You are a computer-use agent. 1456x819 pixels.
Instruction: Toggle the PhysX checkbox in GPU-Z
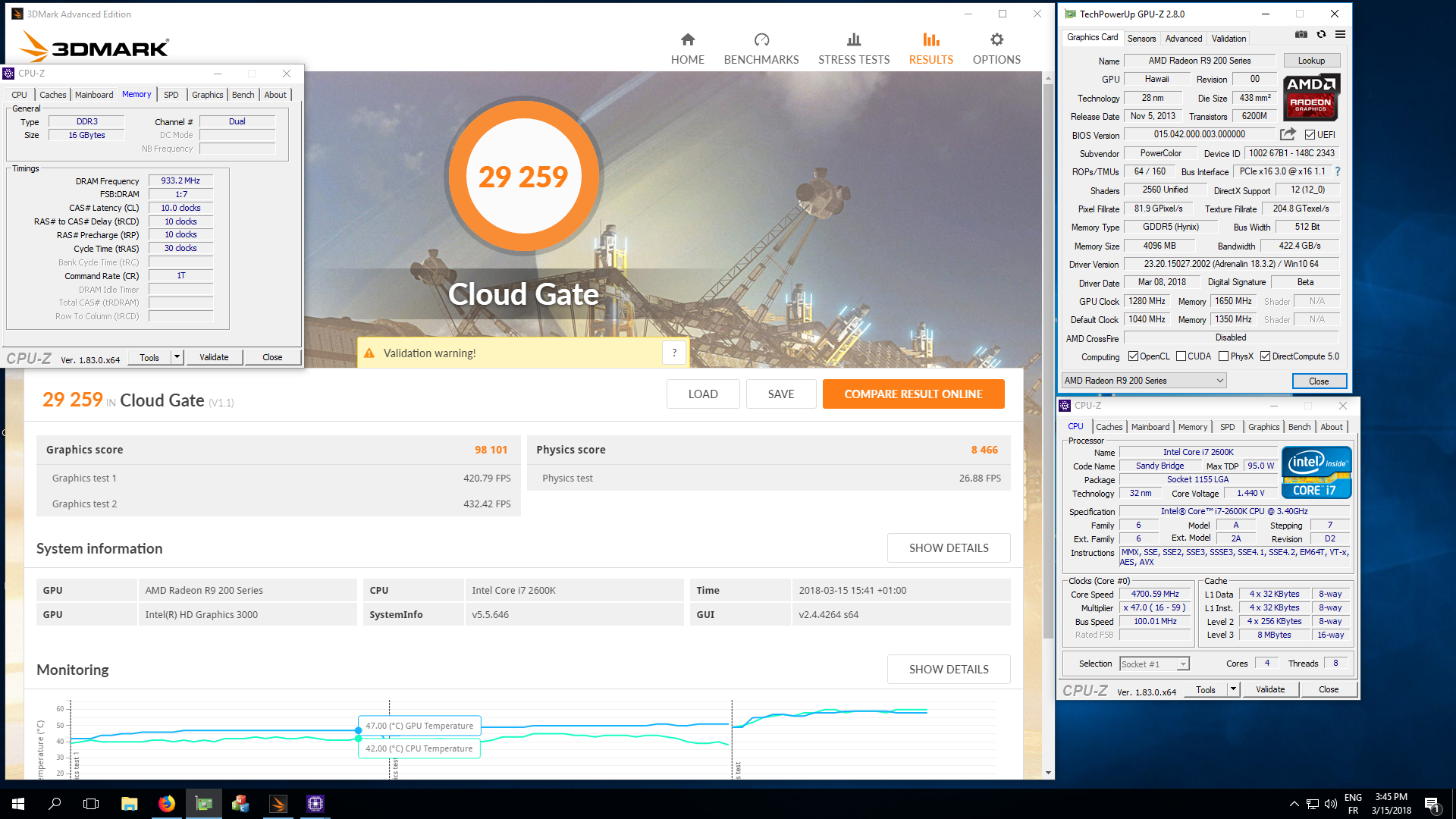[x=1223, y=356]
